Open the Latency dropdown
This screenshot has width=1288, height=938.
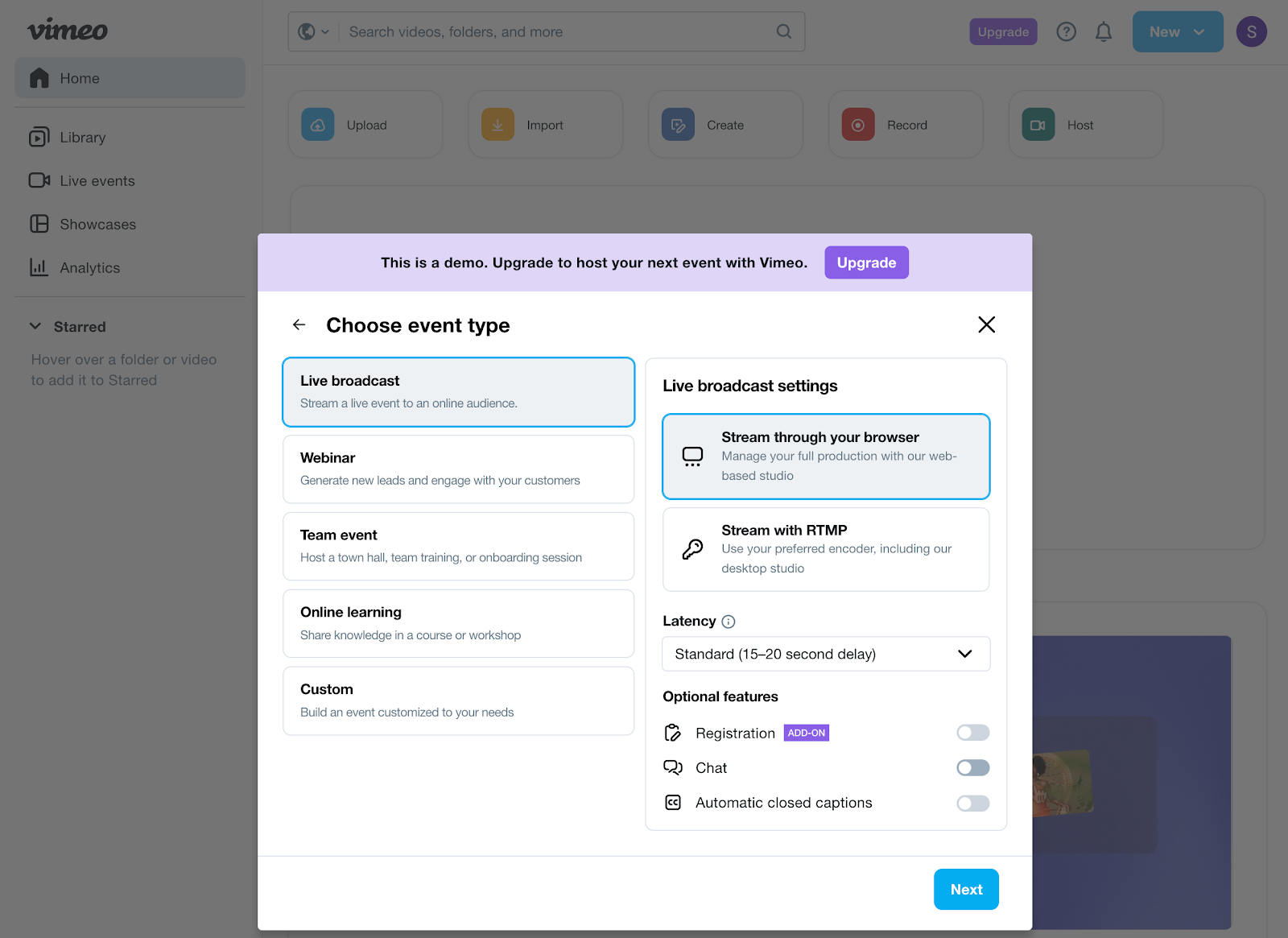coord(826,654)
